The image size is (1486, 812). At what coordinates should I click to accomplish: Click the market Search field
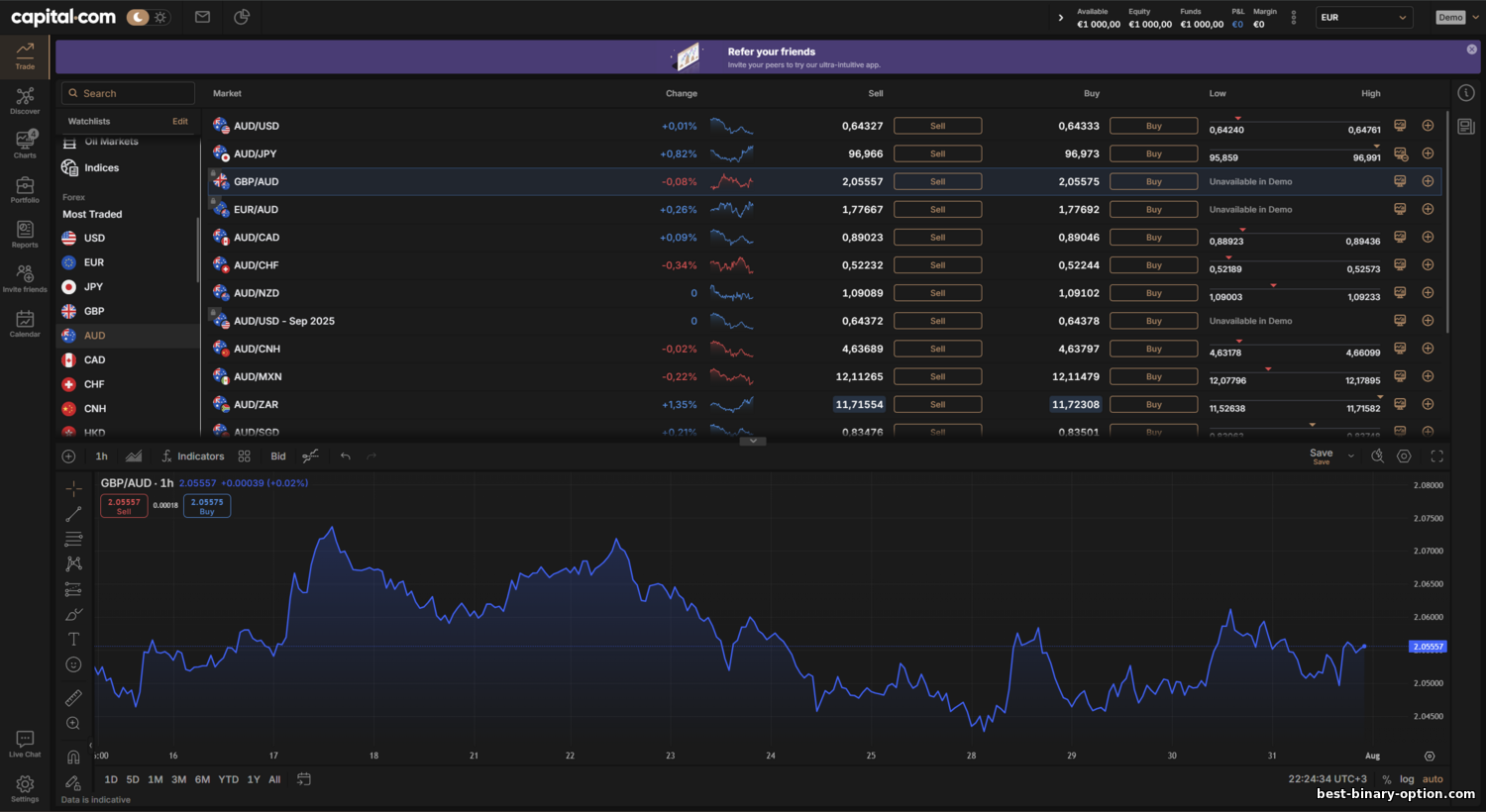pos(129,93)
